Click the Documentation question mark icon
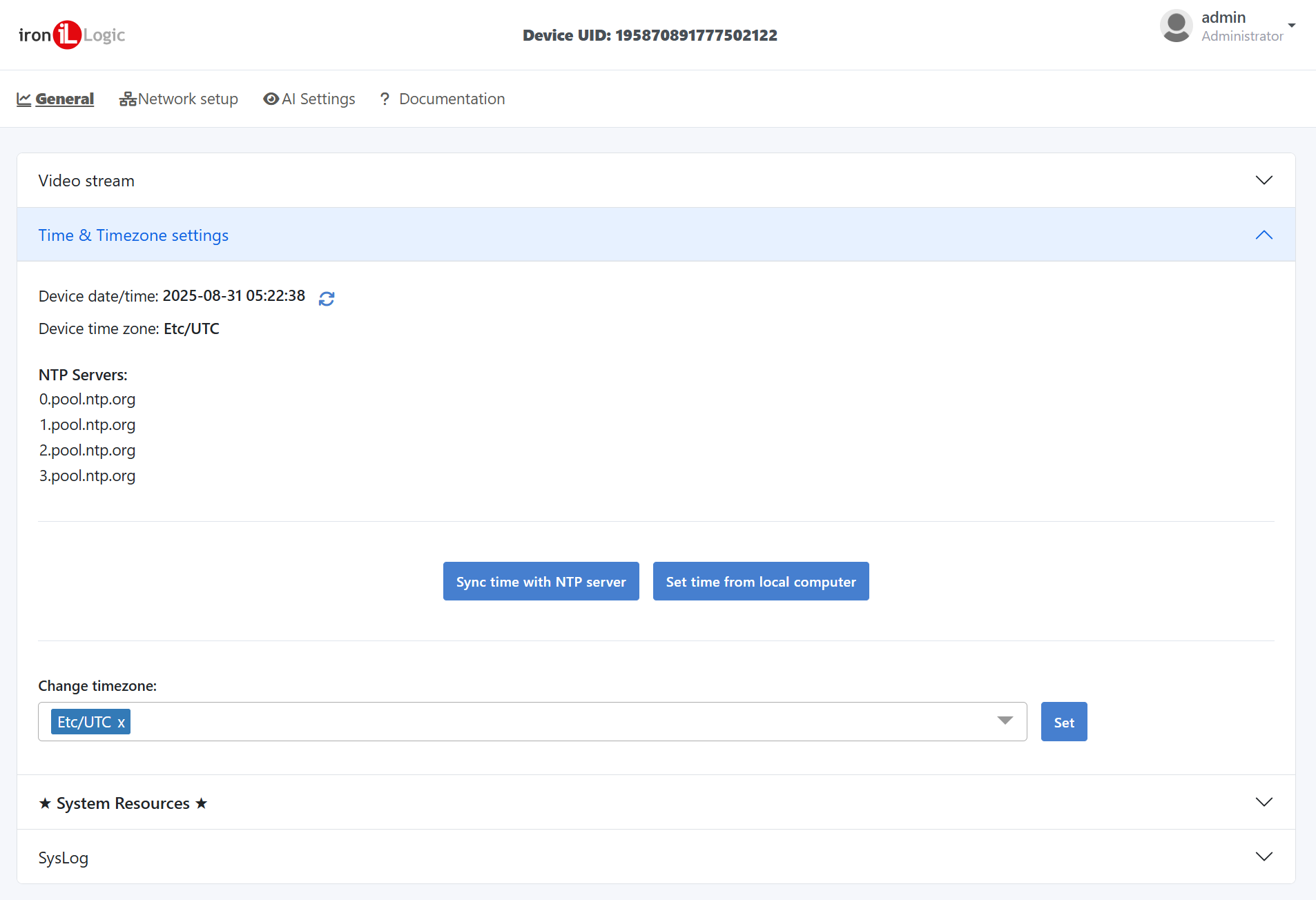This screenshot has height=900, width=1316. pyautogui.click(x=385, y=99)
